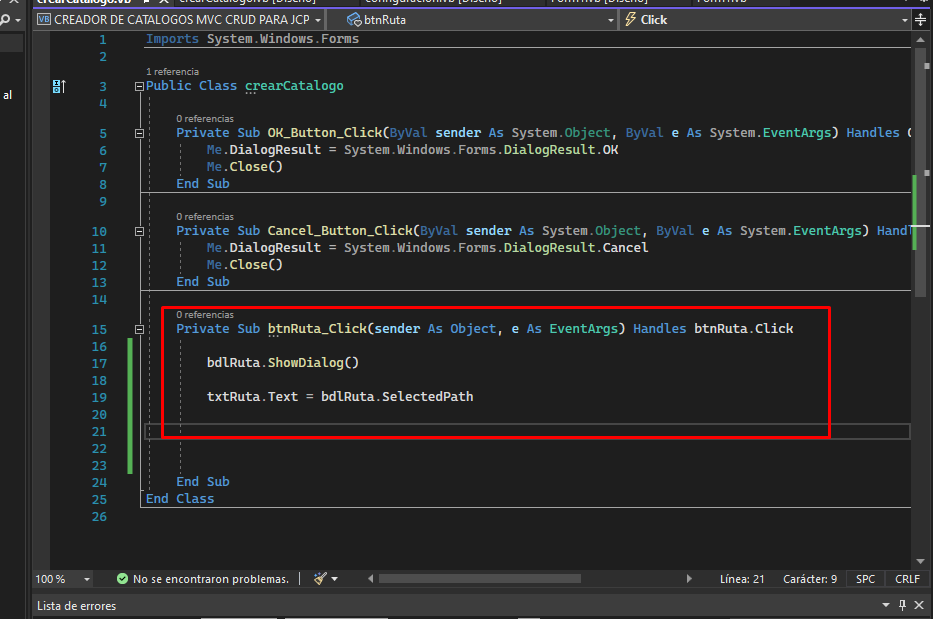
Task: Click the split editor icon at top right
Action: [x=920, y=19]
